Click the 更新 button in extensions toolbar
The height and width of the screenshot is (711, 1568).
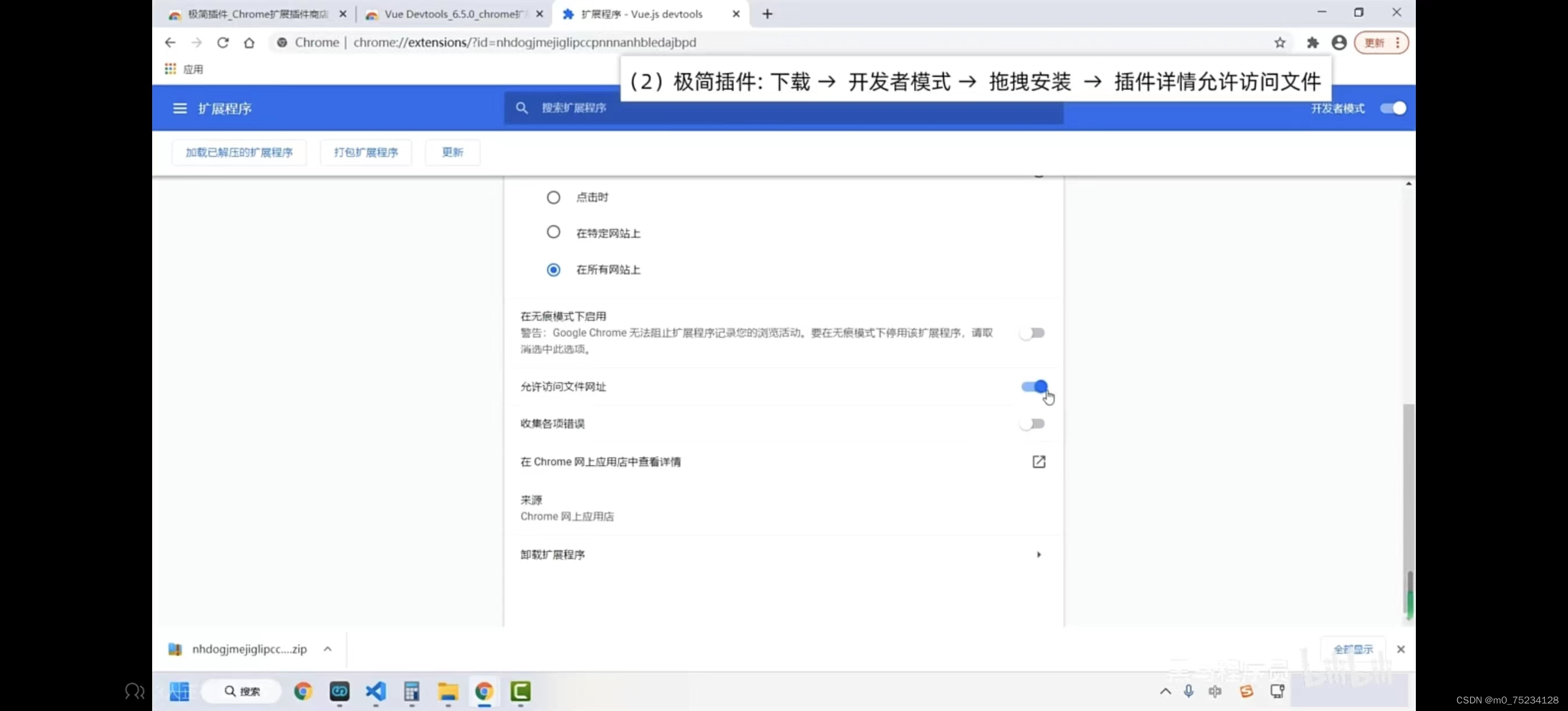[x=452, y=151]
